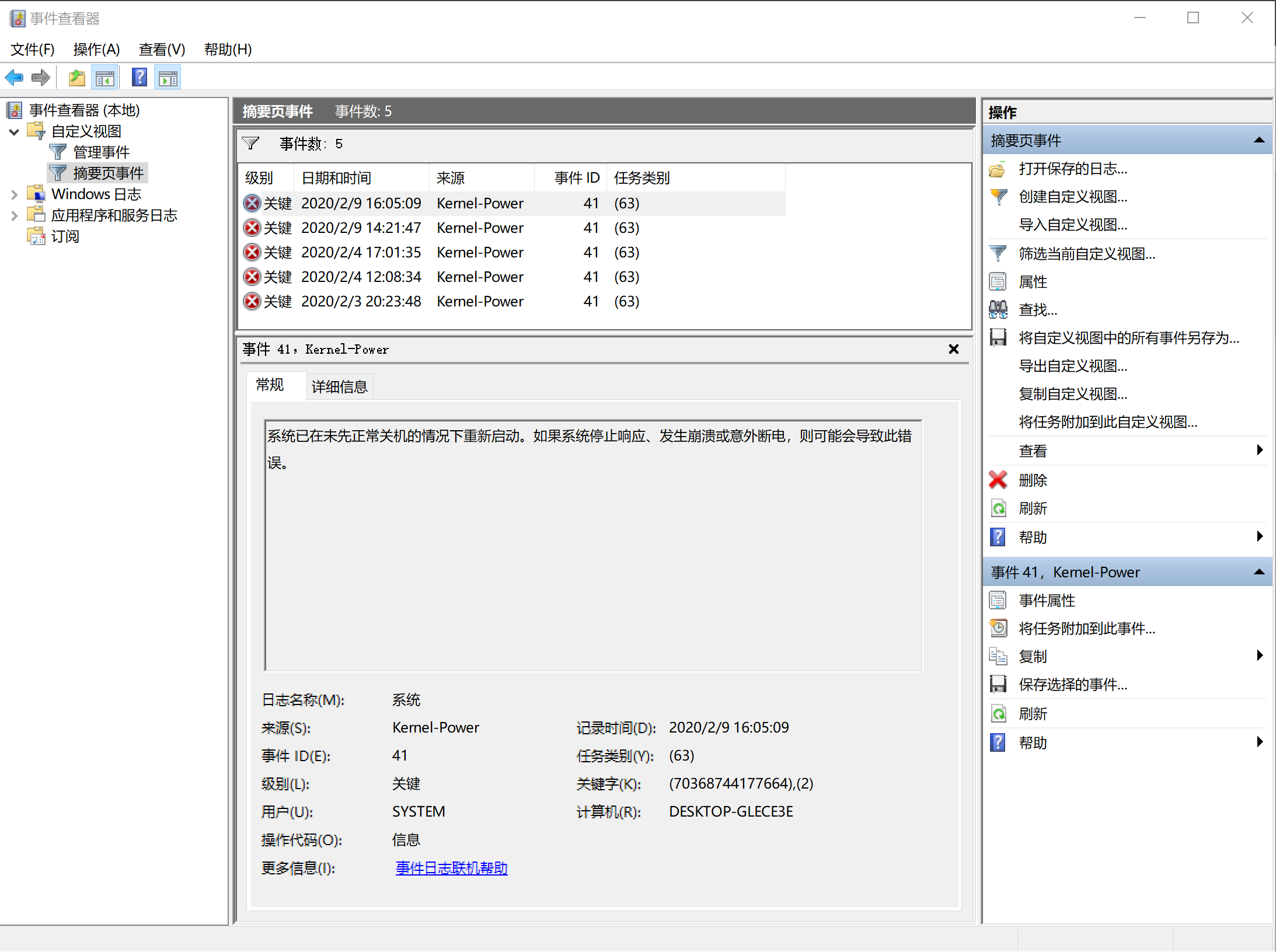Open the 帮助(H) menu
Viewport: 1276px width, 952px height.
(x=228, y=50)
